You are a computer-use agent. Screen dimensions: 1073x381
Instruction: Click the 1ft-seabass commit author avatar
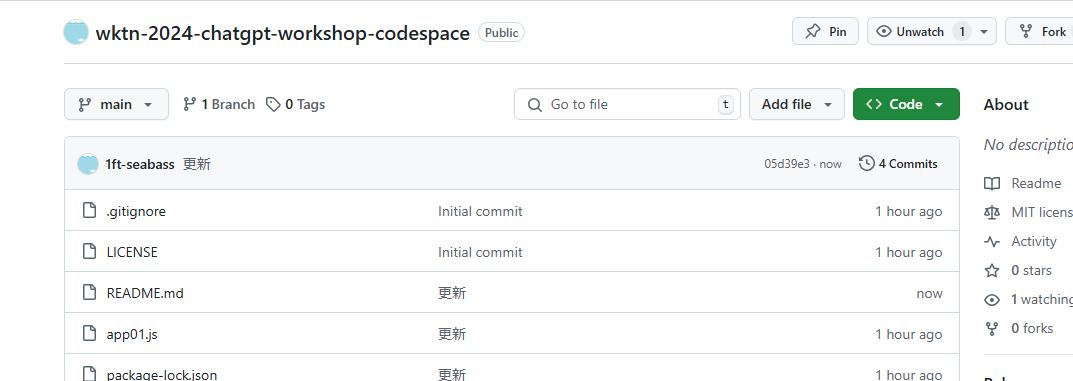(88, 163)
